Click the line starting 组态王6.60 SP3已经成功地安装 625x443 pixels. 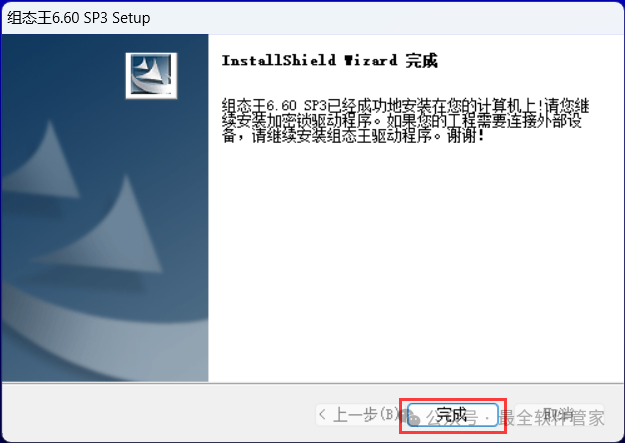[x=405, y=105]
